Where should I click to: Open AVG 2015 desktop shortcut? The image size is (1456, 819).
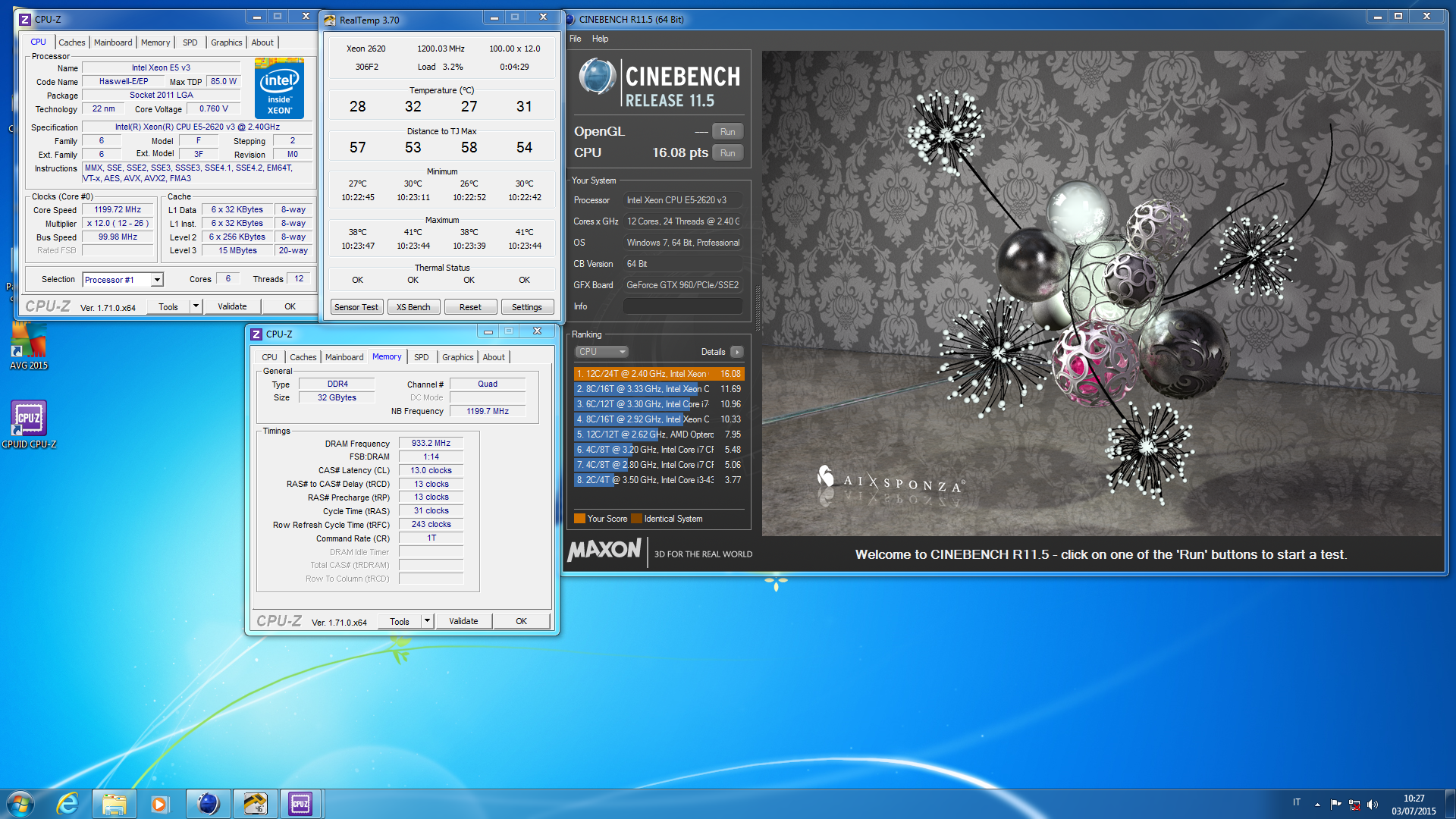click(29, 346)
